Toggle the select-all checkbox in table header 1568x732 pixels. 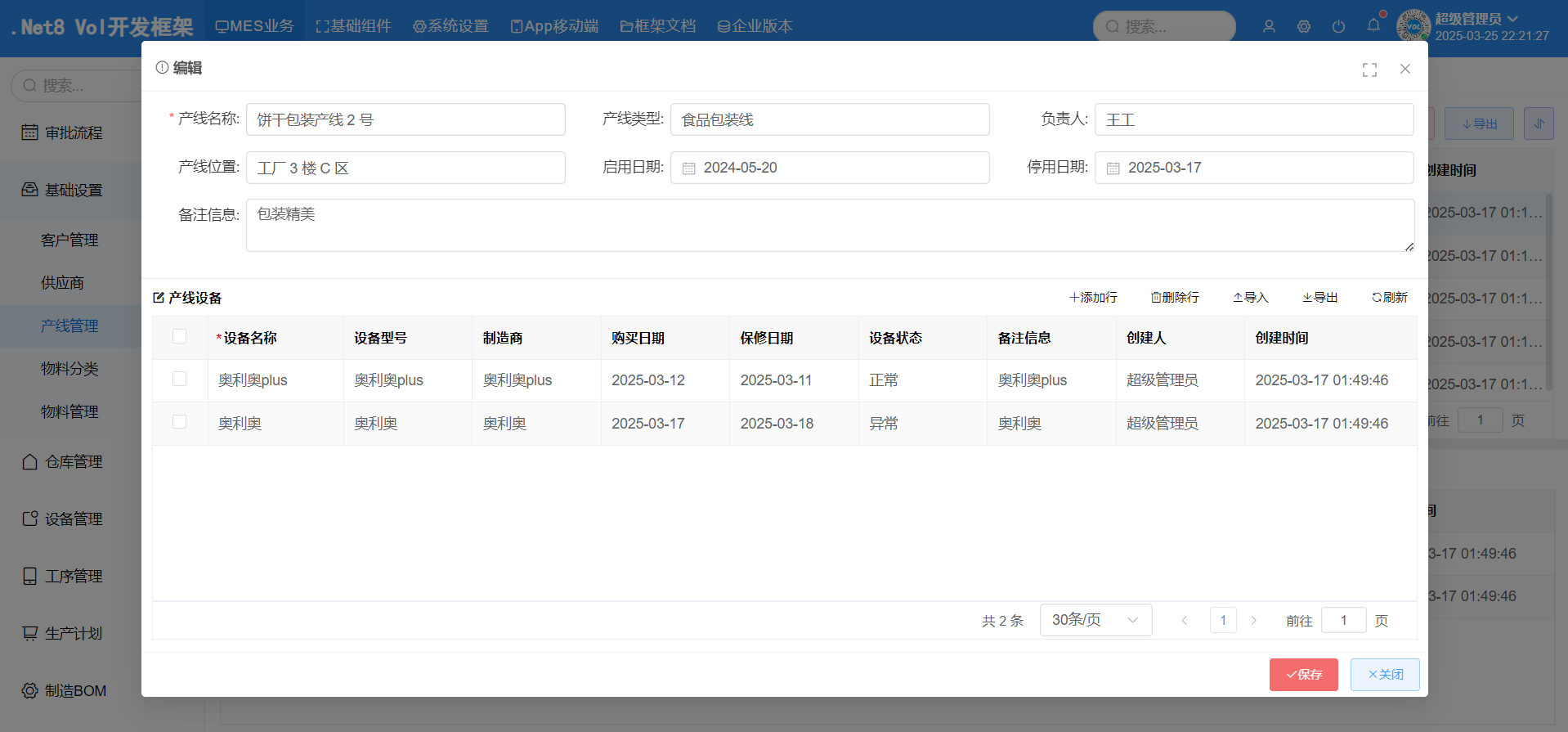click(x=180, y=337)
